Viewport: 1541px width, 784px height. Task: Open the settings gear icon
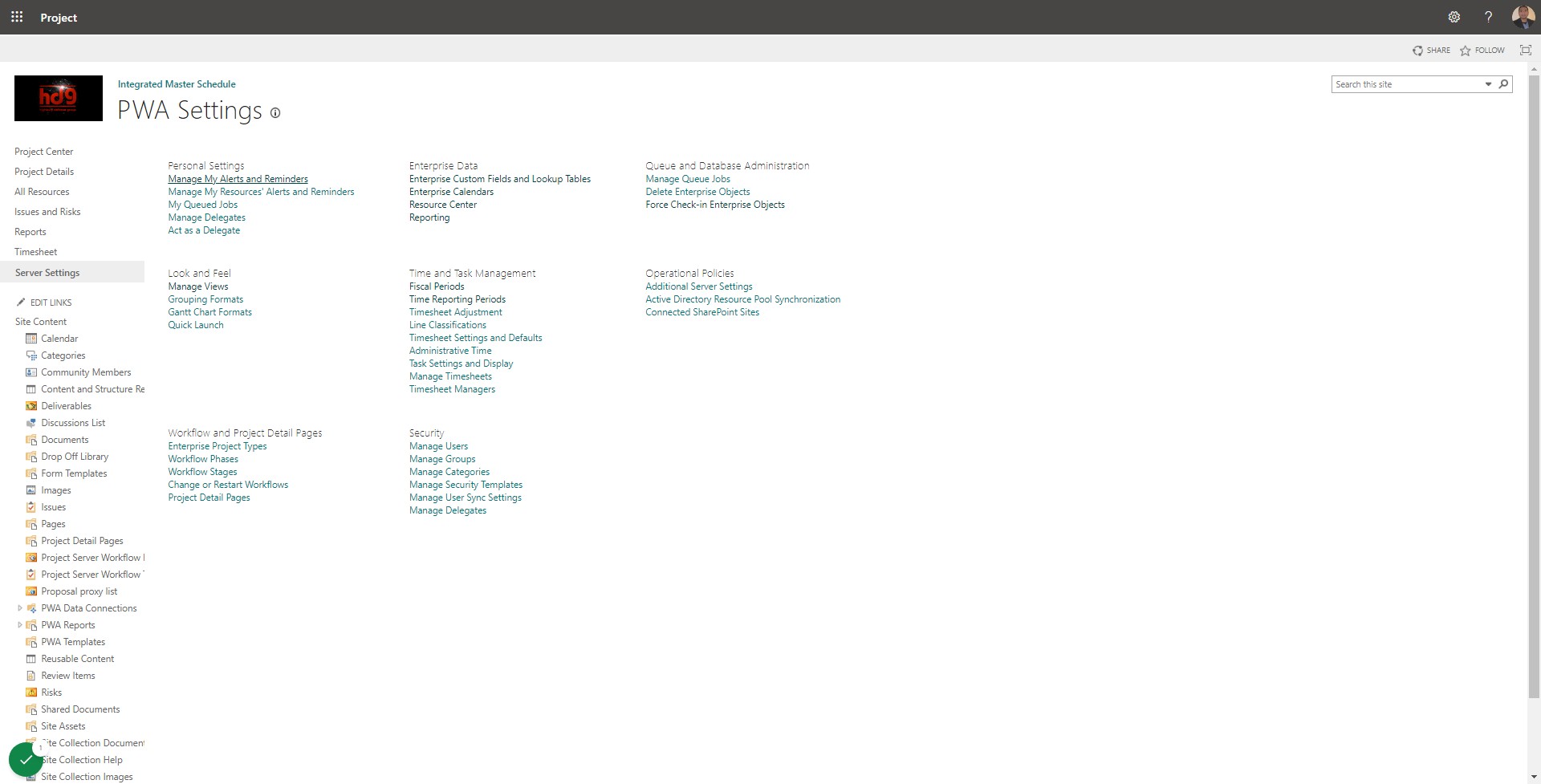pos(1454,17)
